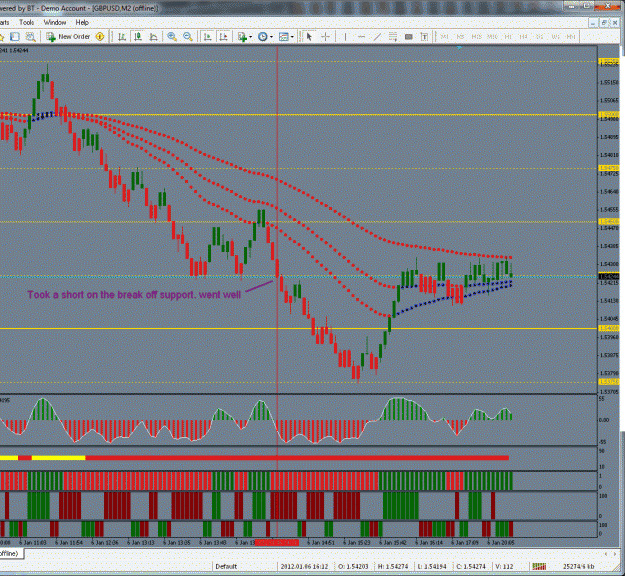Switch to line chart display
The image size is (625, 576).
153,37
